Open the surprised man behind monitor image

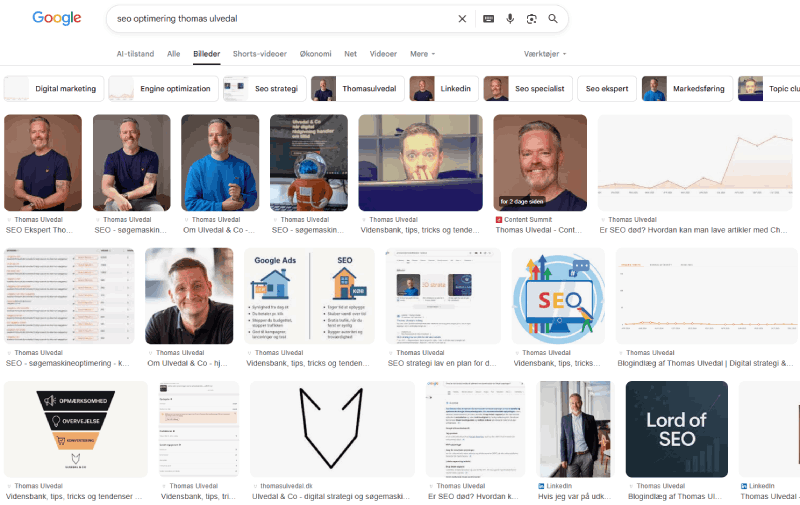[420, 163]
